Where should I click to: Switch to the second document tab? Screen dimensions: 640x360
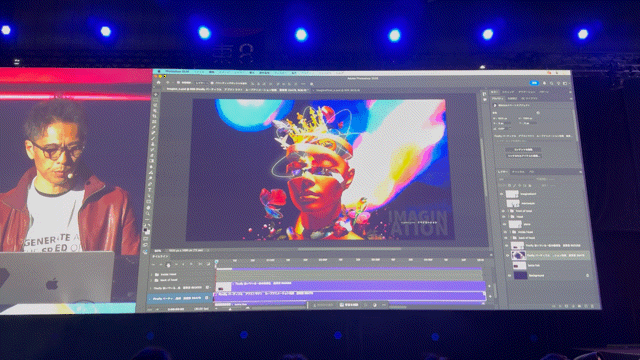[337, 90]
